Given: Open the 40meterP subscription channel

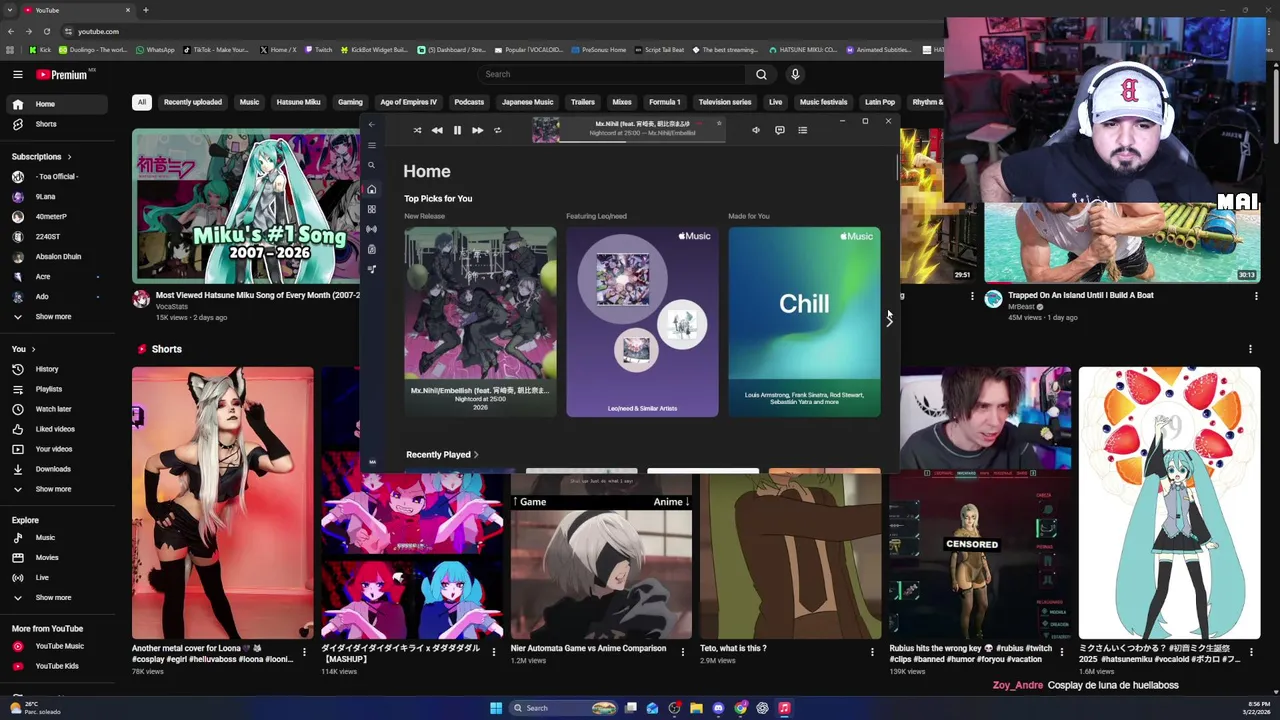Looking at the screenshot, I should coord(58,216).
